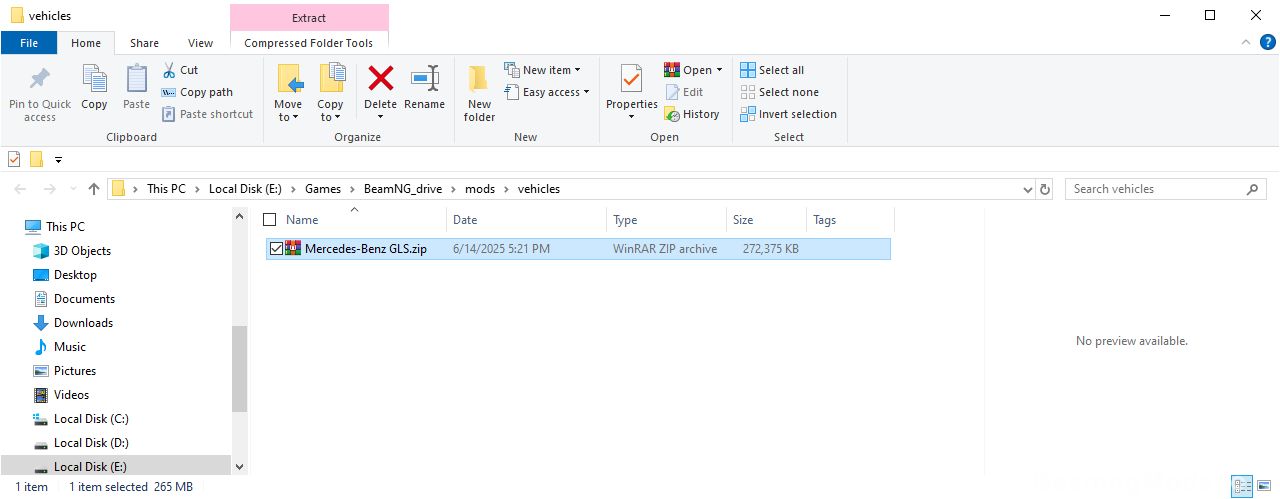The image size is (1280, 499).
Task: Click Select all in ribbon
Action: [772, 70]
